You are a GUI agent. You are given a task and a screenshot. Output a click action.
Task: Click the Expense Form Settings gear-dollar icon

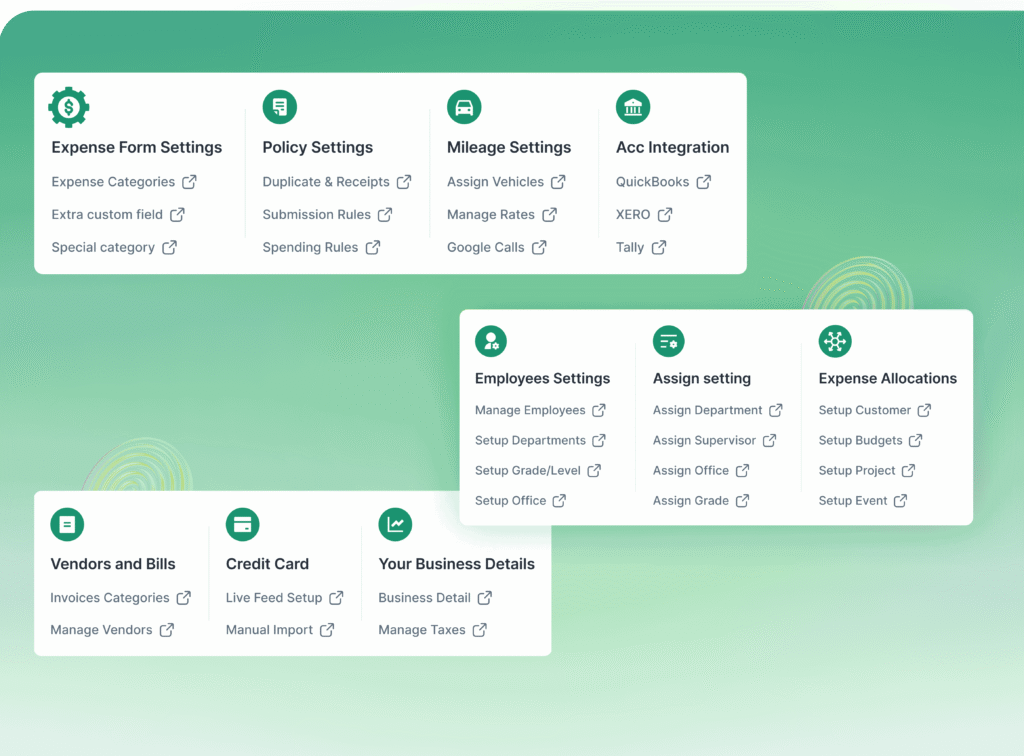coord(69,107)
